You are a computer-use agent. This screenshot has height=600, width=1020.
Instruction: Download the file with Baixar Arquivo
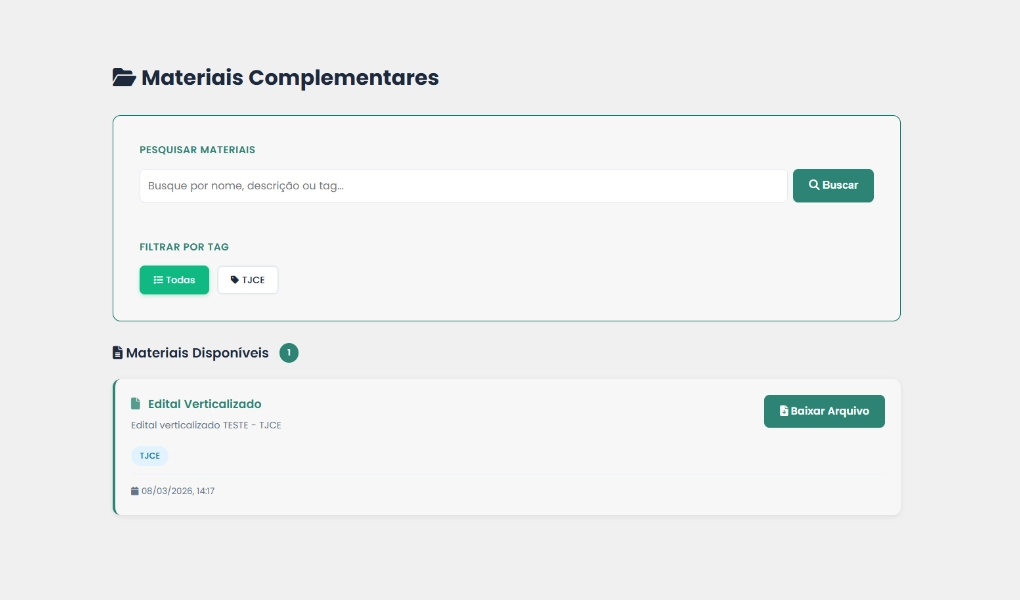tap(824, 411)
